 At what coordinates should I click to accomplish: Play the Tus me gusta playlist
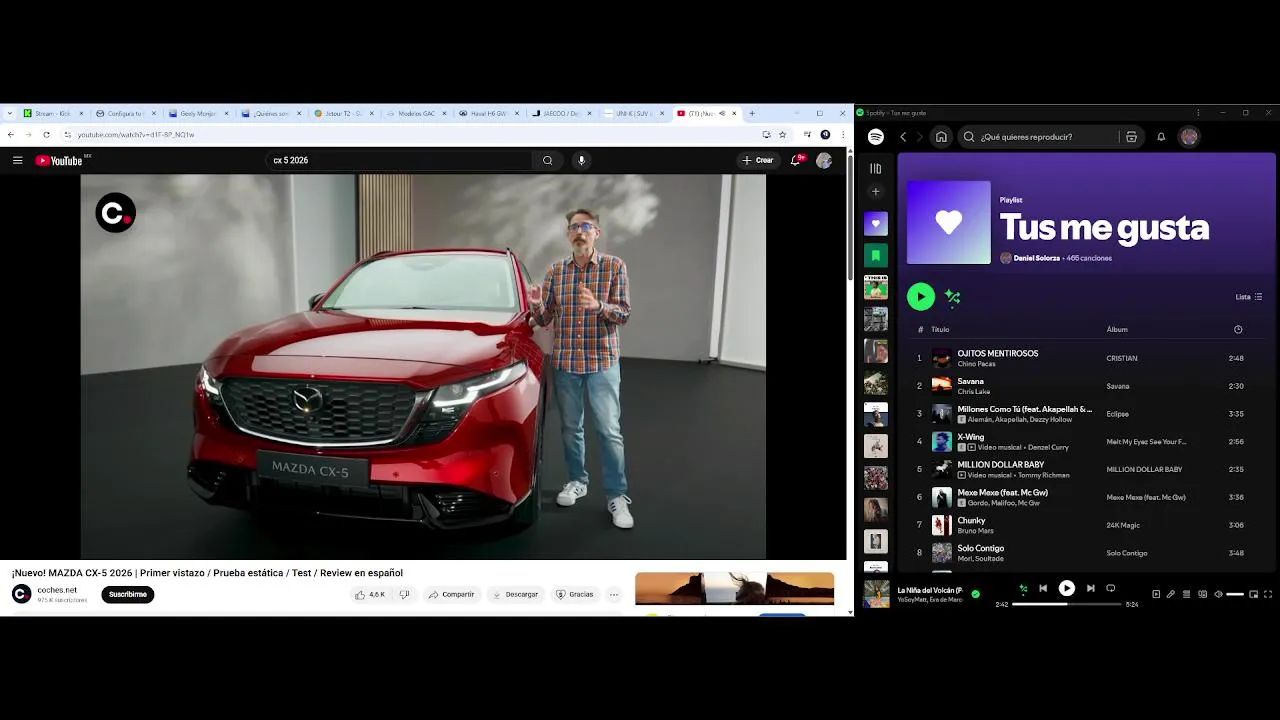click(921, 296)
